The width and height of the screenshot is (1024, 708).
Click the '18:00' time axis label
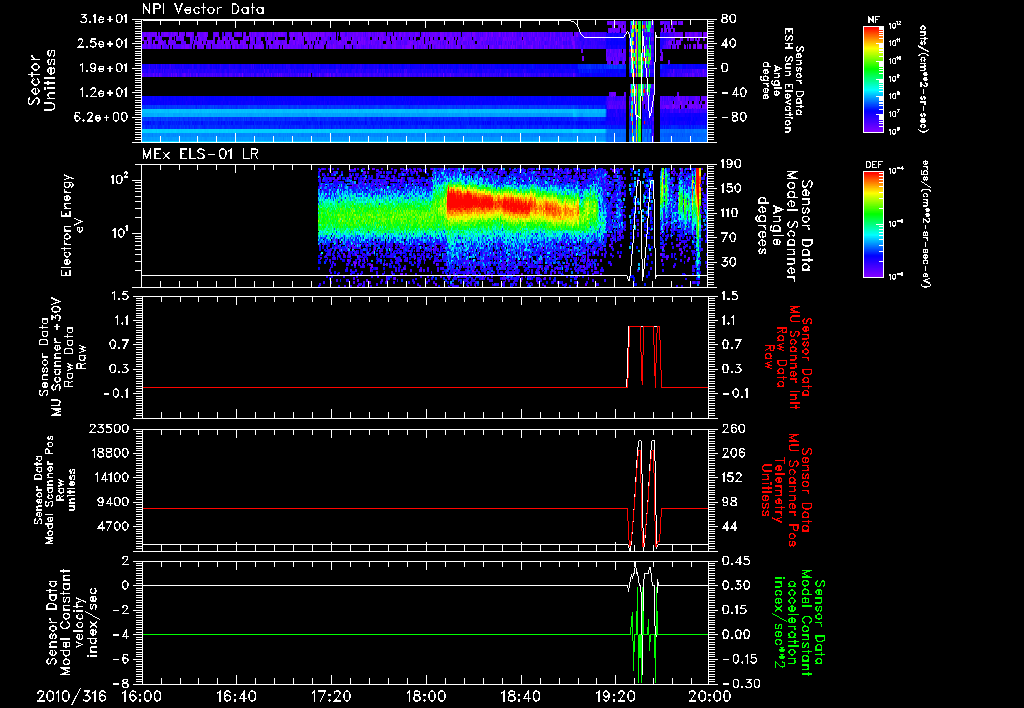426,696
